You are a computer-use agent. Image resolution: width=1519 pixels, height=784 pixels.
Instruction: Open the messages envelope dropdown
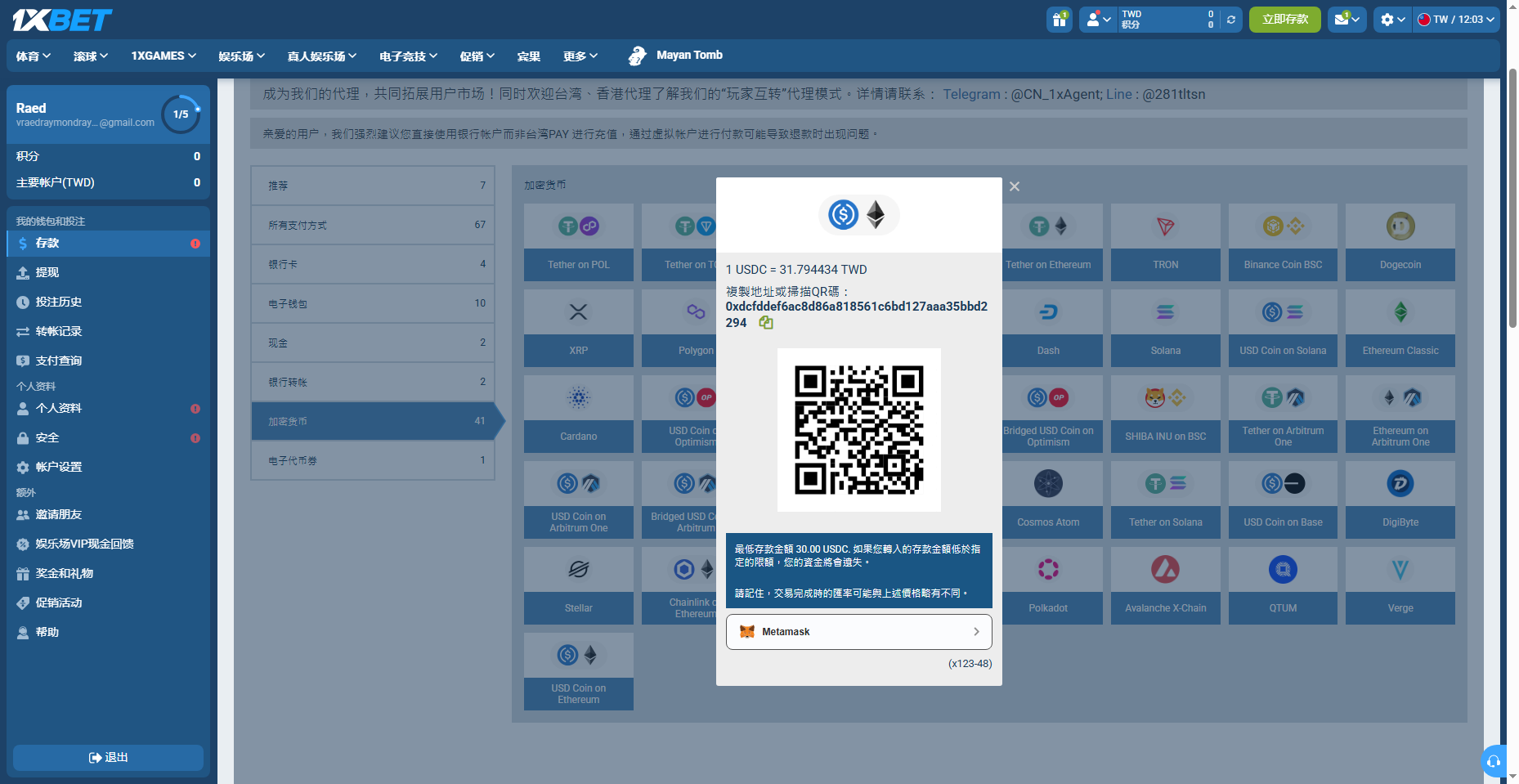[x=1346, y=20]
